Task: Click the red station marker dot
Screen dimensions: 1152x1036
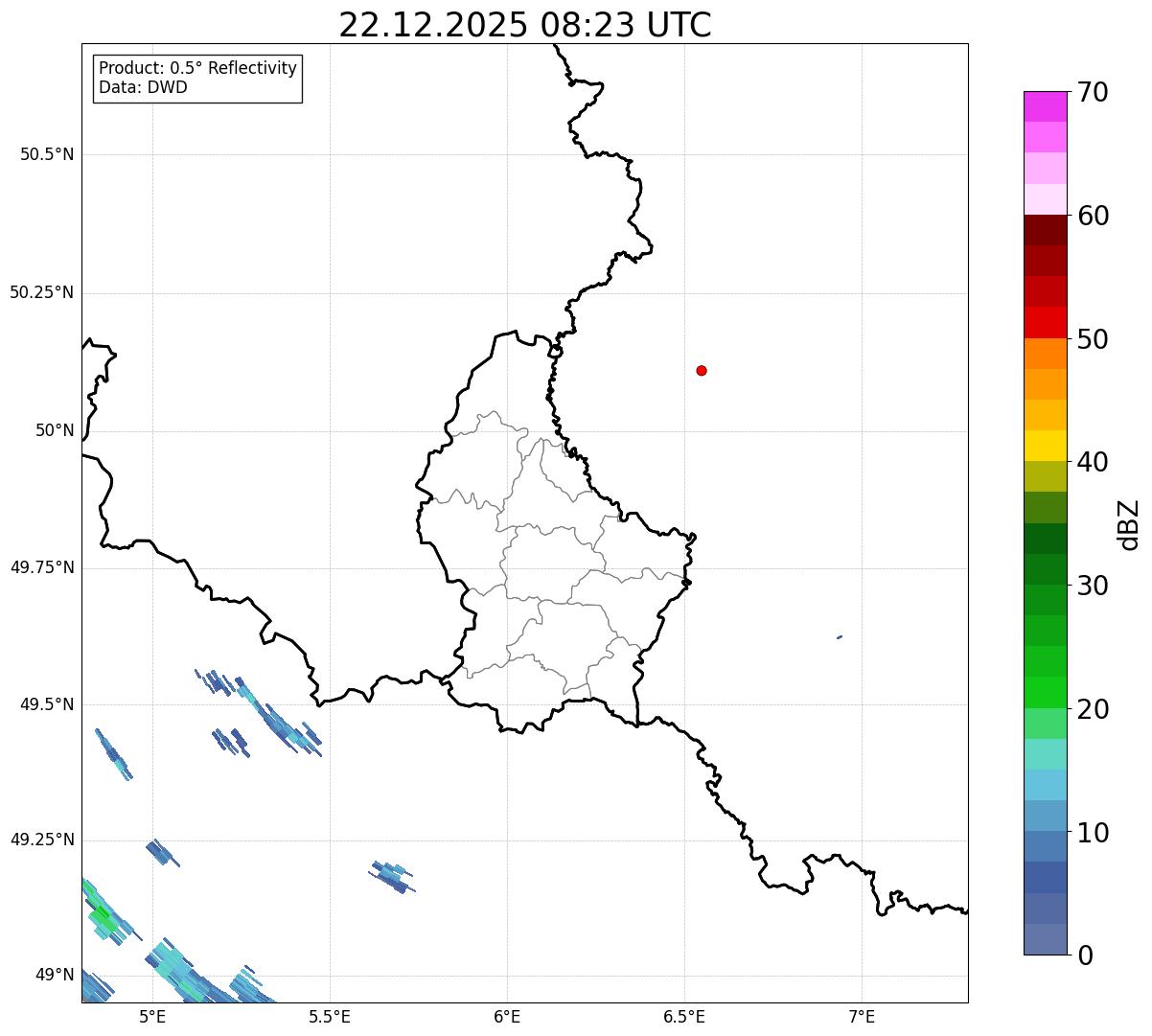Action: click(702, 370)
